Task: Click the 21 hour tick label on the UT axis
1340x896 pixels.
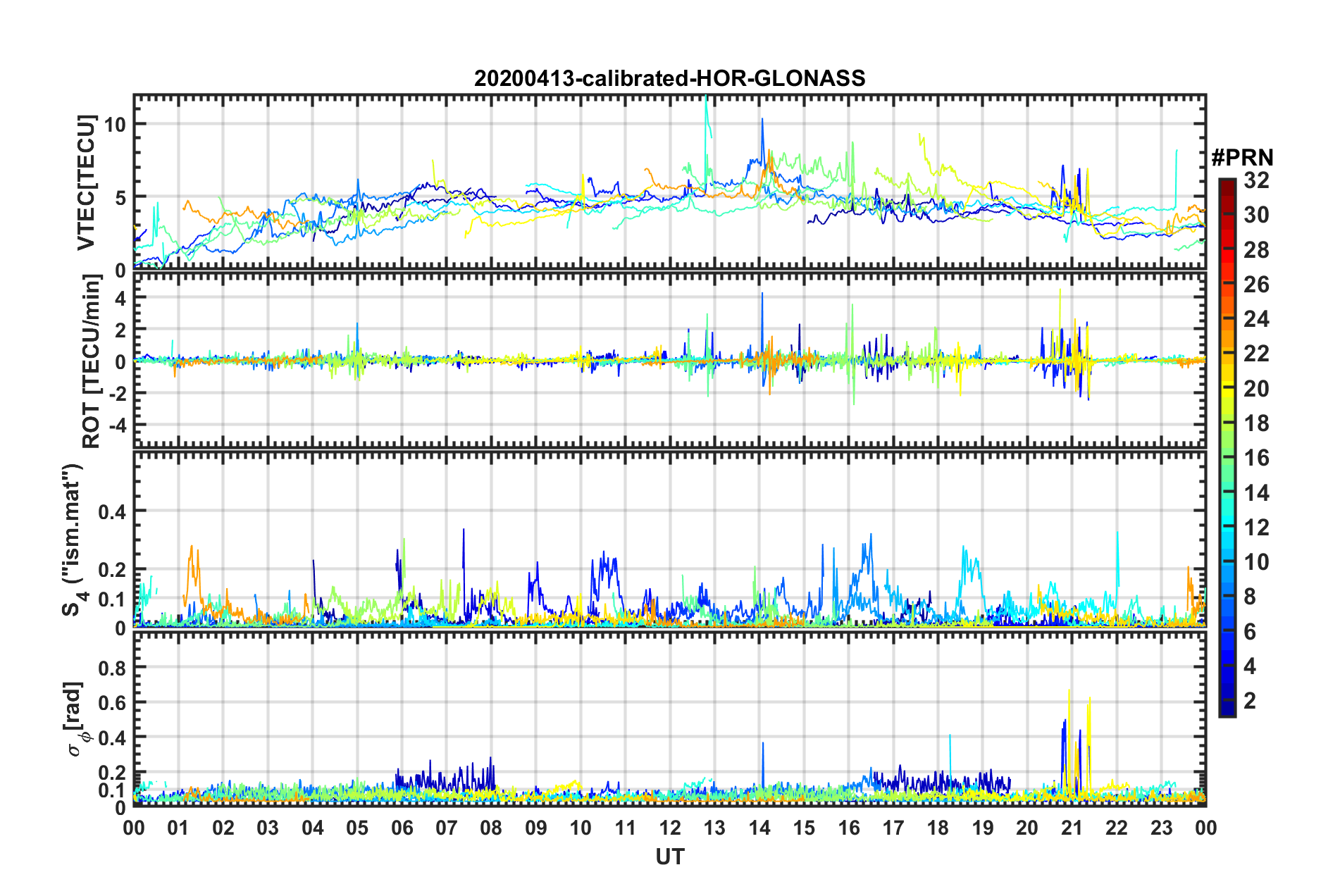Action: point(1072,827)
